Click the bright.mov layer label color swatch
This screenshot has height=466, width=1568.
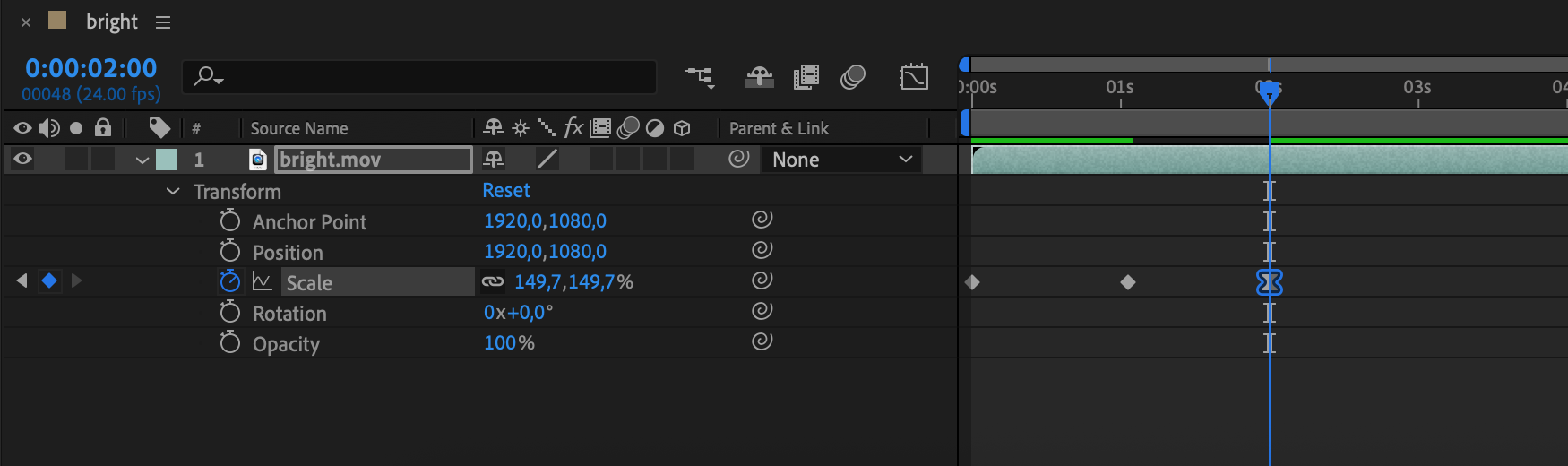pyautogui.click(x=167, y=160)
